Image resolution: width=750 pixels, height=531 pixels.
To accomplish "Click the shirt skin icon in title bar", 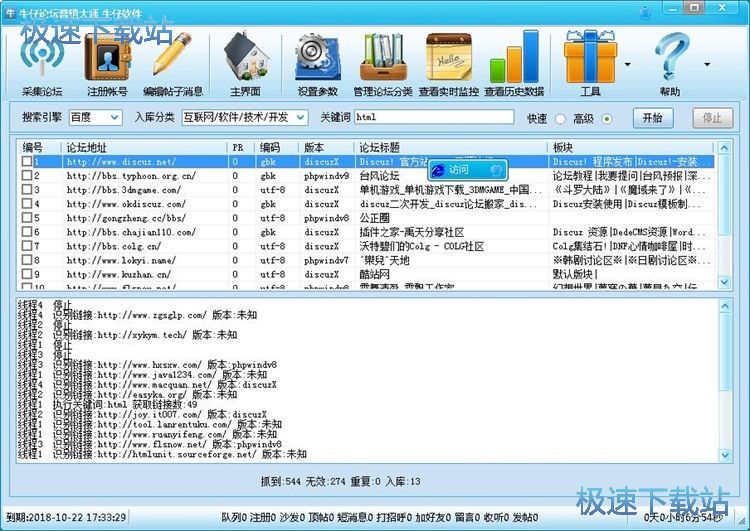I will (644, 12).
